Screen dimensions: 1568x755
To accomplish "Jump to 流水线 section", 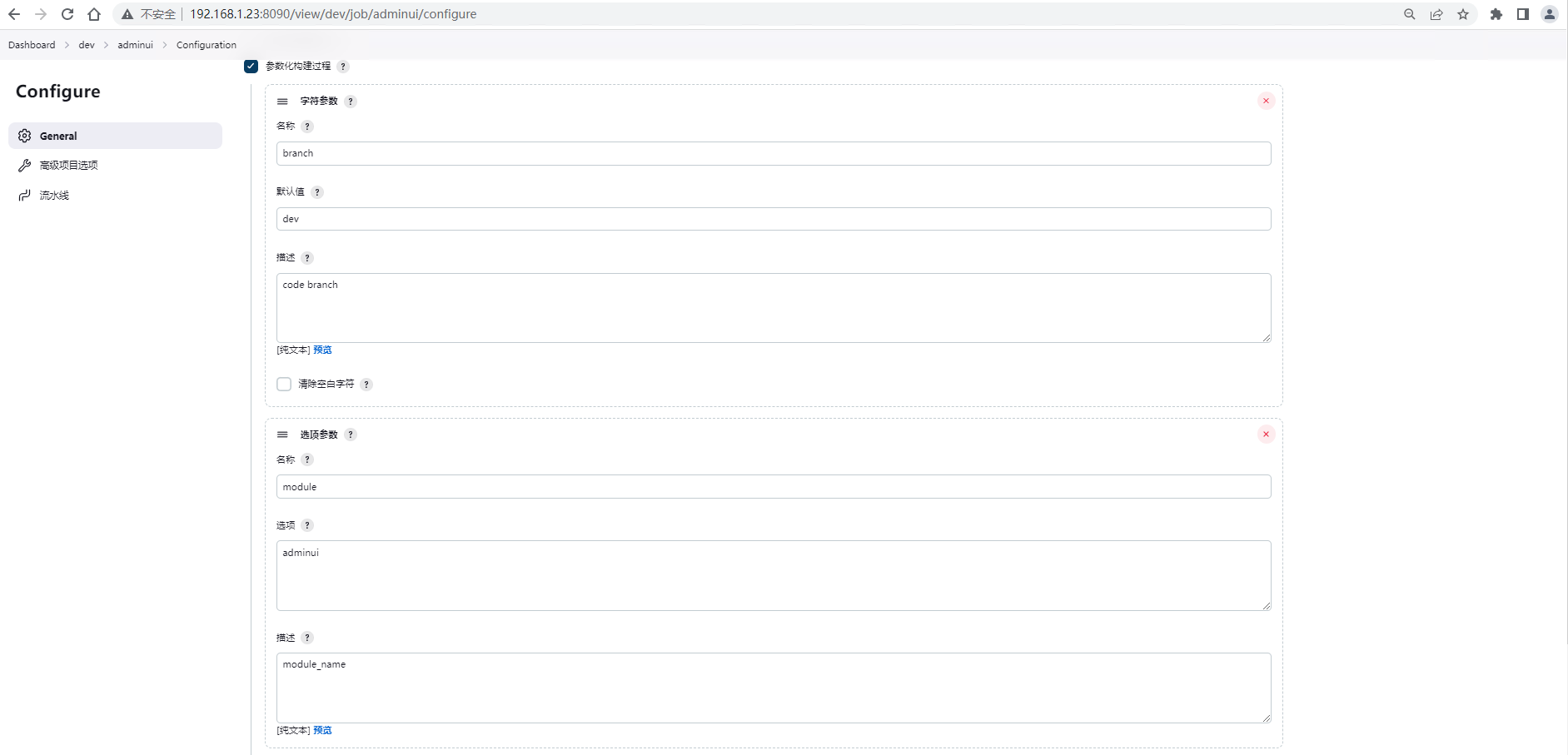I will (x=54, y=196).
